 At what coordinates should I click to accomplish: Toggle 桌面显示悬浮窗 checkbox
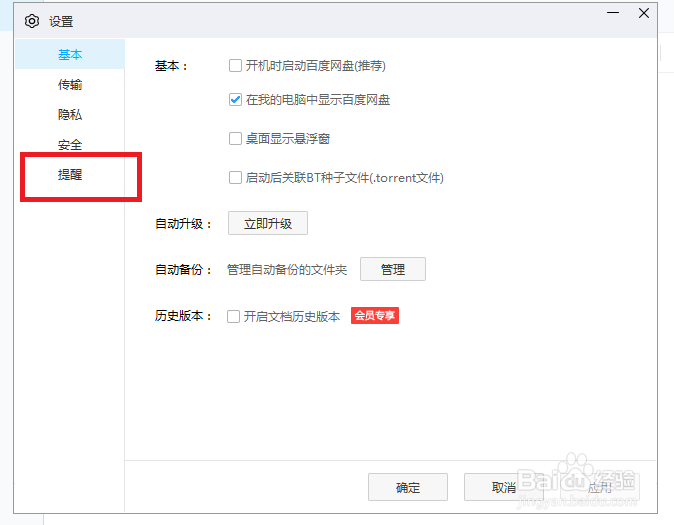pos(235,138)
